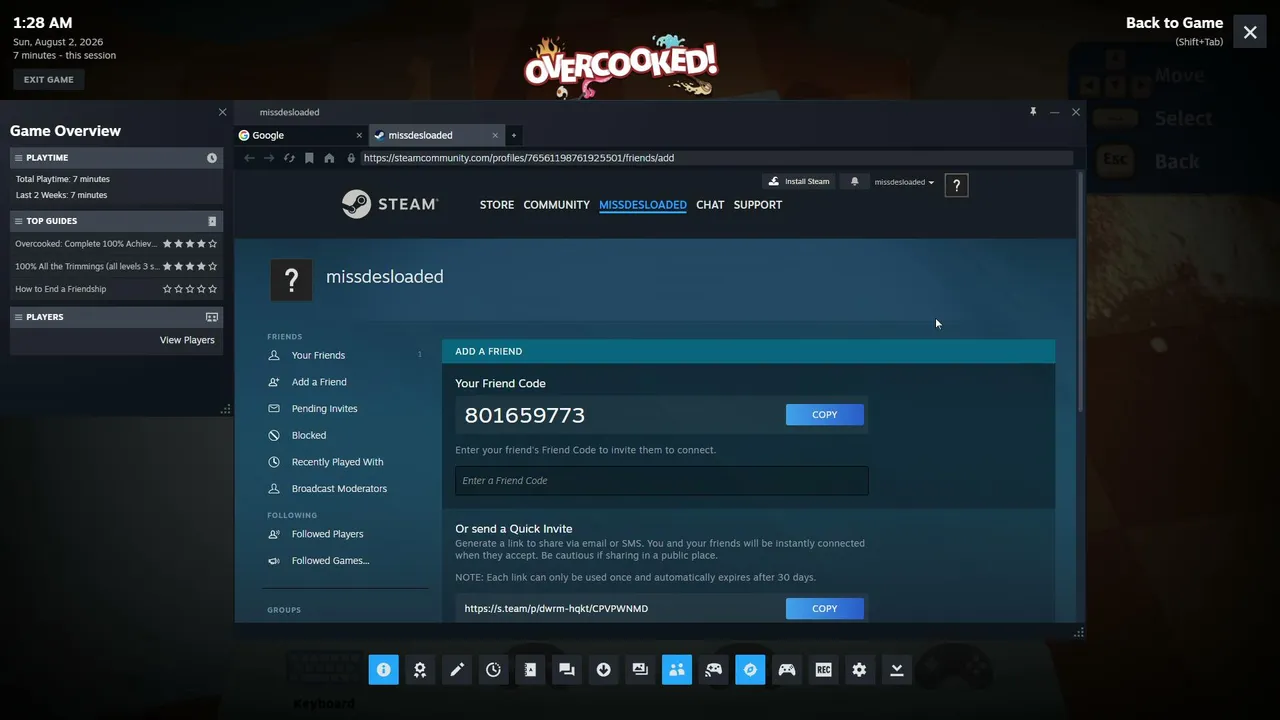This screenshot has height=720, width=1280.
Task: Click the padlock icon beside the URL
Action: [x=351, y=158]
